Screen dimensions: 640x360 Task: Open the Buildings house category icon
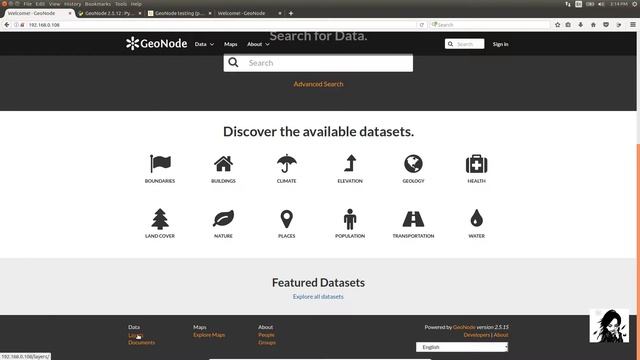click(223, 164)
